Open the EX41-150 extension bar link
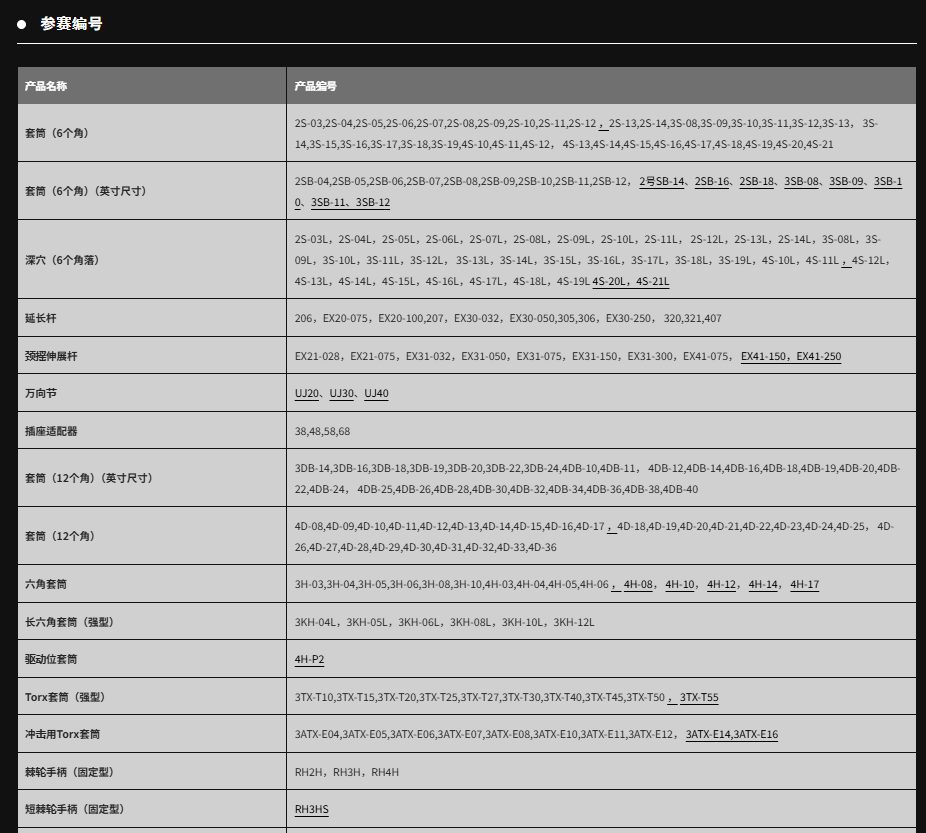 click(765, 357)
